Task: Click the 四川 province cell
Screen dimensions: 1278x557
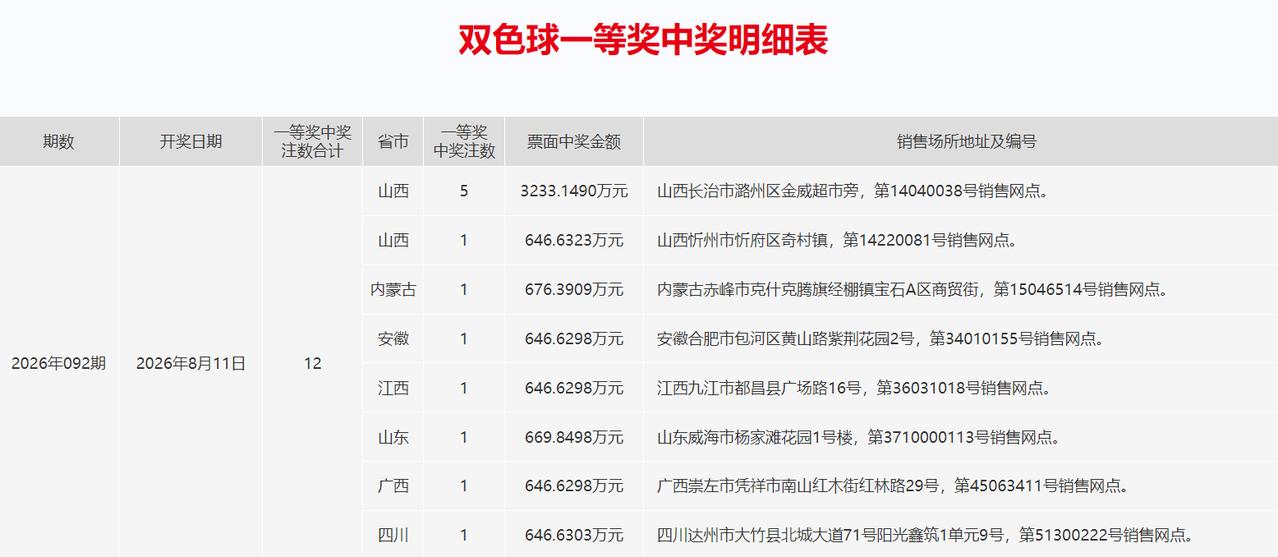Action: point(393,535)
